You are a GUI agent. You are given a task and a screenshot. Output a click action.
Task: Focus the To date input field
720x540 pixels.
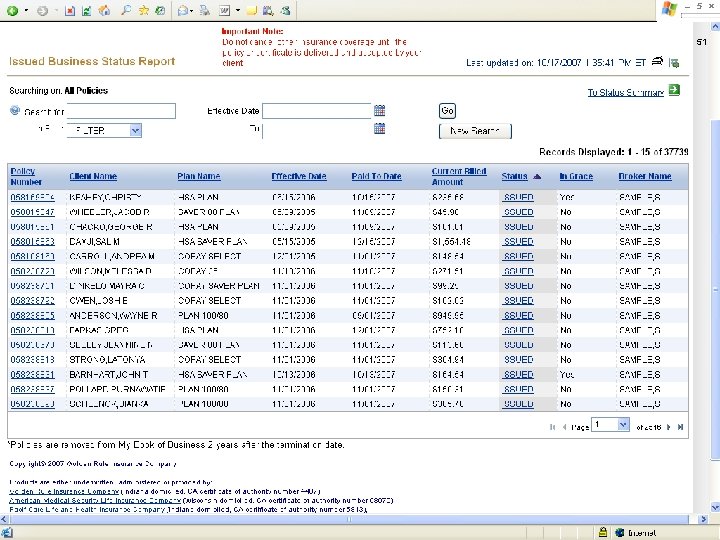[x=316, y=130]
